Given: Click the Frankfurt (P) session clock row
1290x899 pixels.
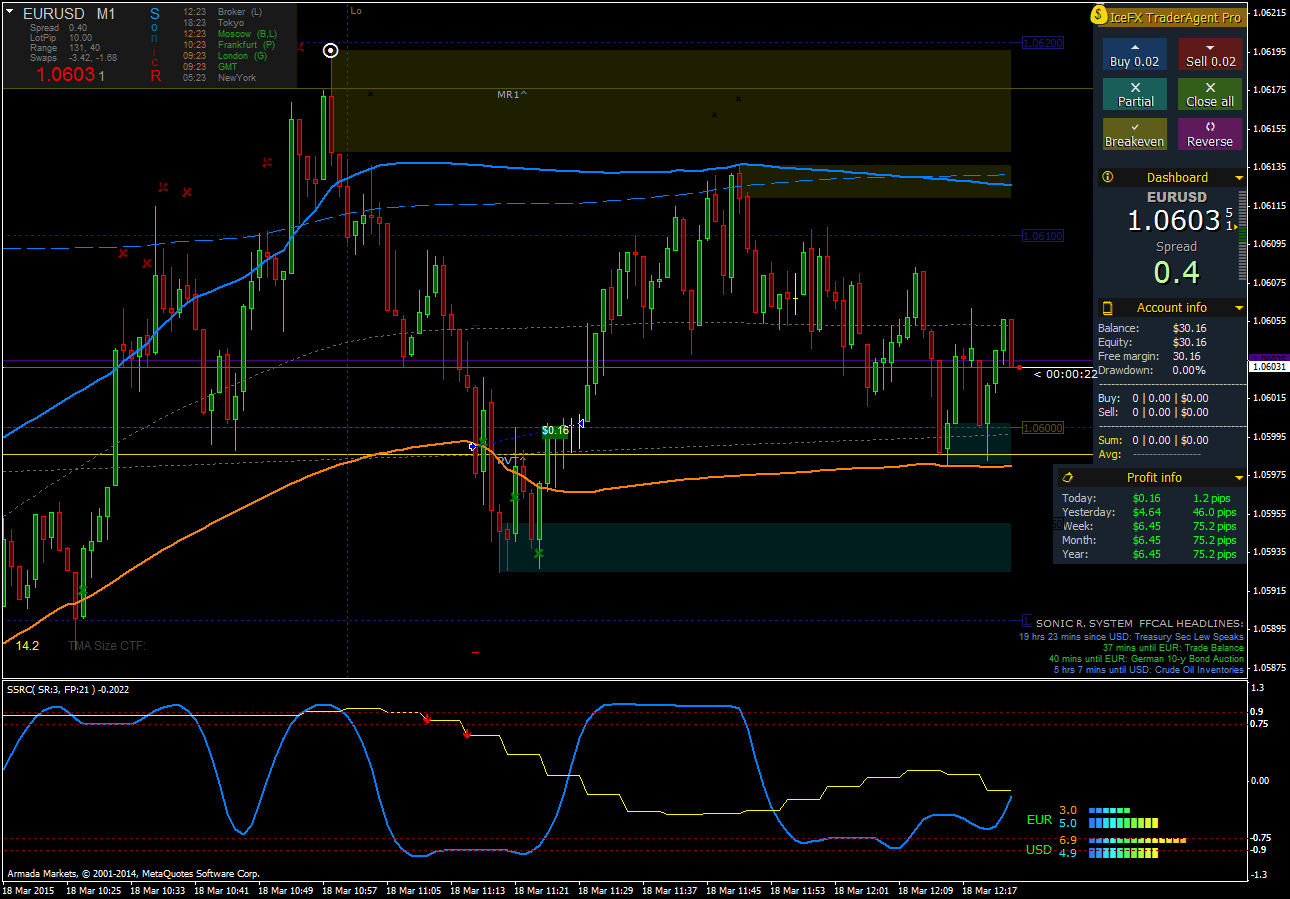Looking at the screenshot, I should (x=230, y=45).
